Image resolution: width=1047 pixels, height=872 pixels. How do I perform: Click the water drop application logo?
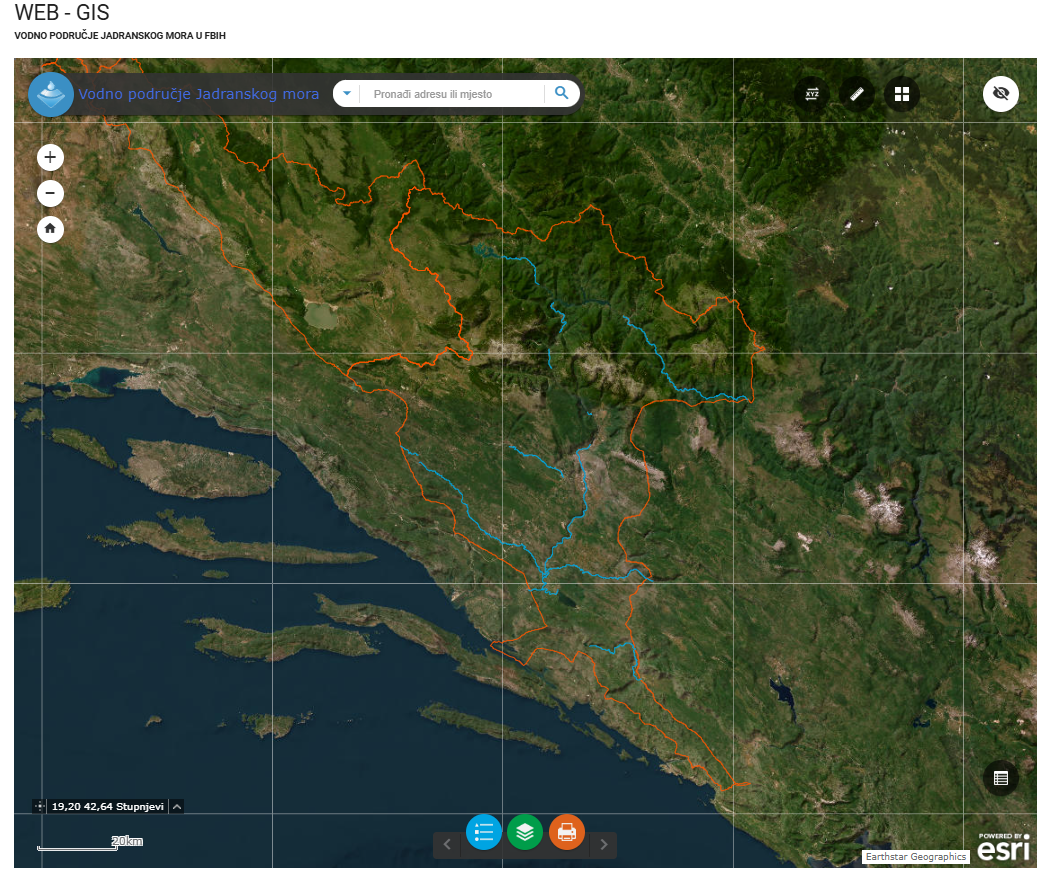(x=51, y=94)
